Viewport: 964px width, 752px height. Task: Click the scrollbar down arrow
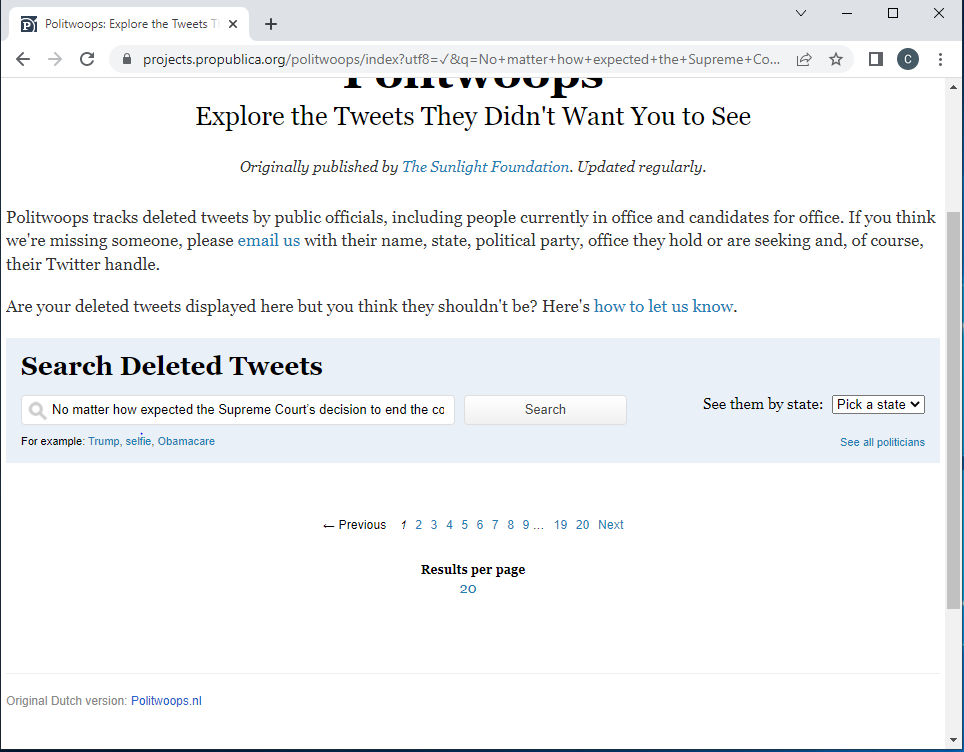coord(954,740)
